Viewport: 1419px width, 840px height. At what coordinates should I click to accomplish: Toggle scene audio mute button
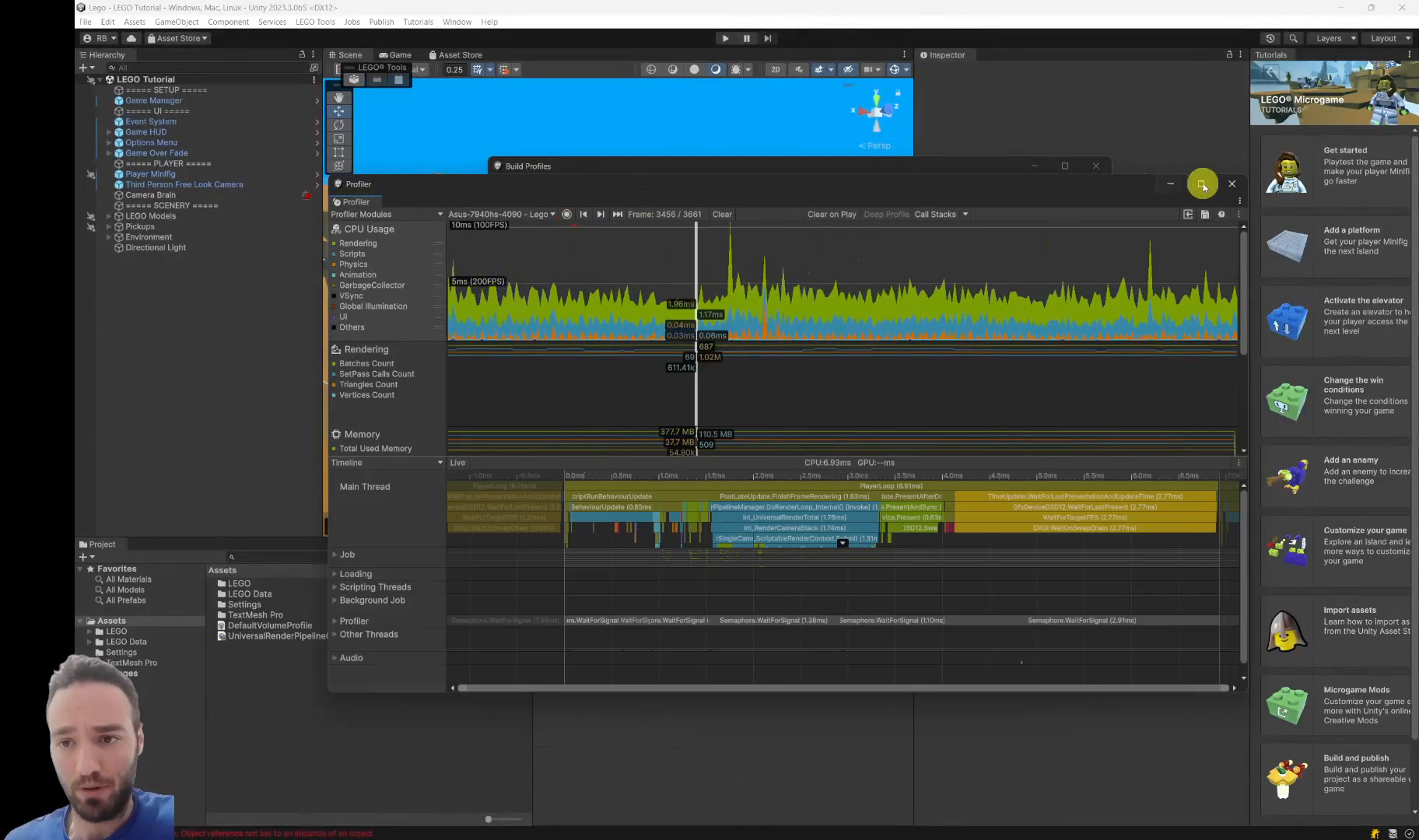point(798,69)
